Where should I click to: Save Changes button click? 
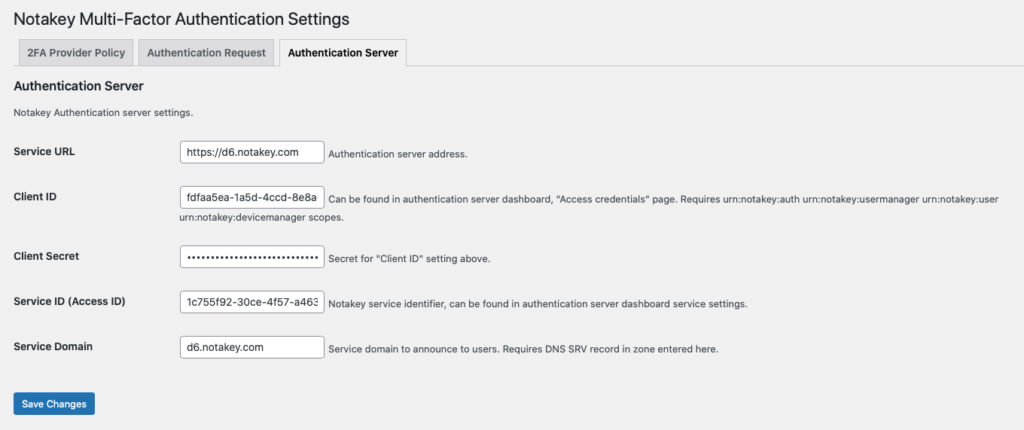pyautogui.click(x=54, y=404)
